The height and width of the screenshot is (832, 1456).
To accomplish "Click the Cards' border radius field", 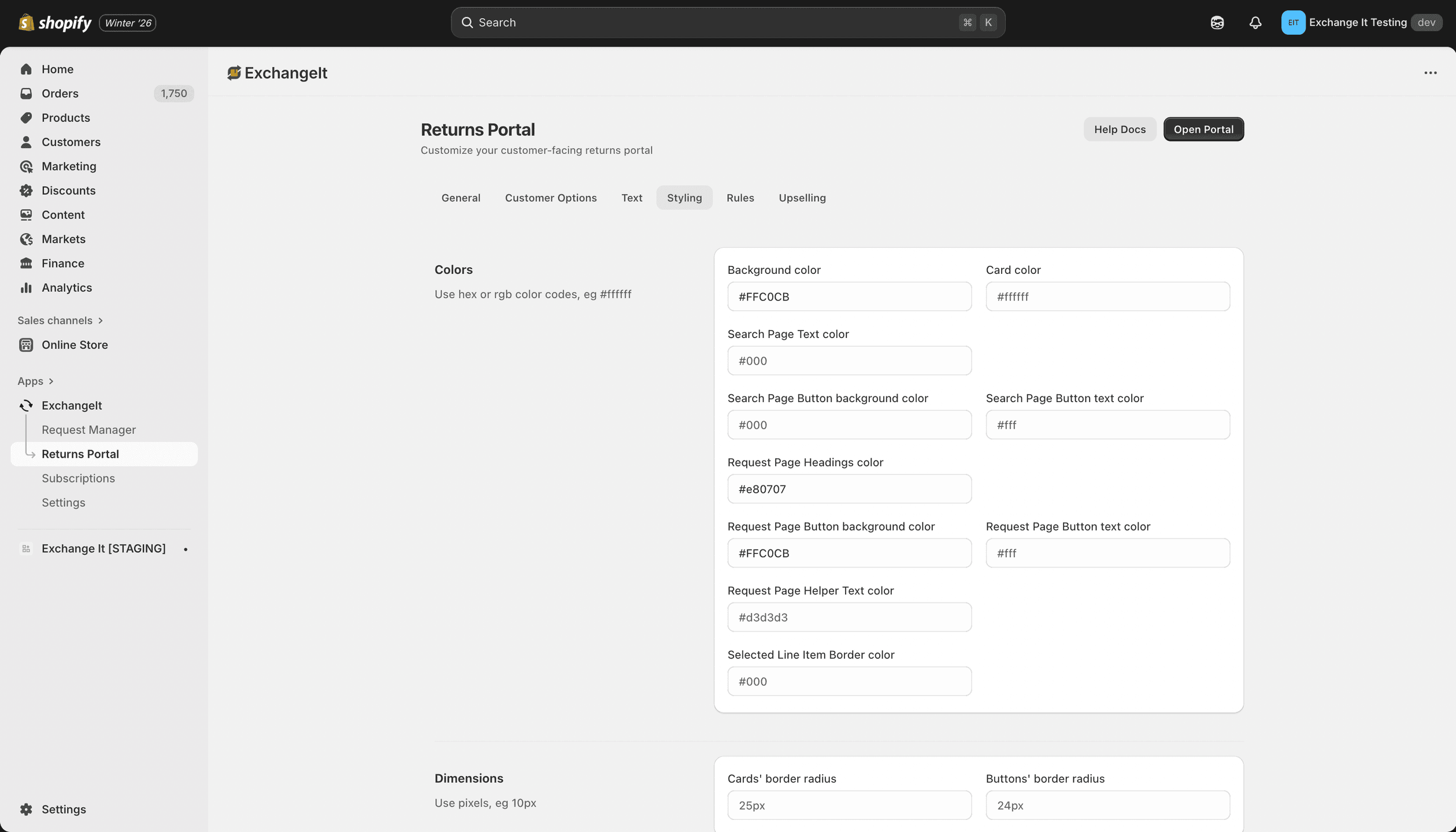I will 849,805.
